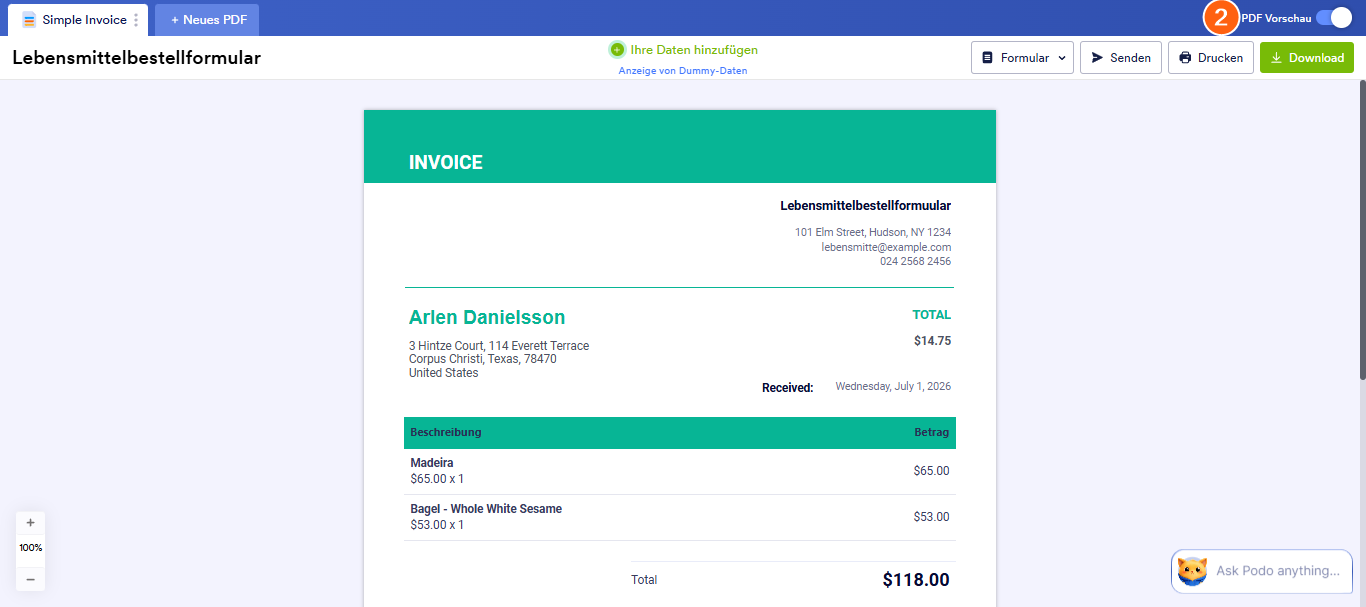This screenshot has height=607, width=1366.
Task: Click the paper plane Senden icon
Action: pos(1098,58)
